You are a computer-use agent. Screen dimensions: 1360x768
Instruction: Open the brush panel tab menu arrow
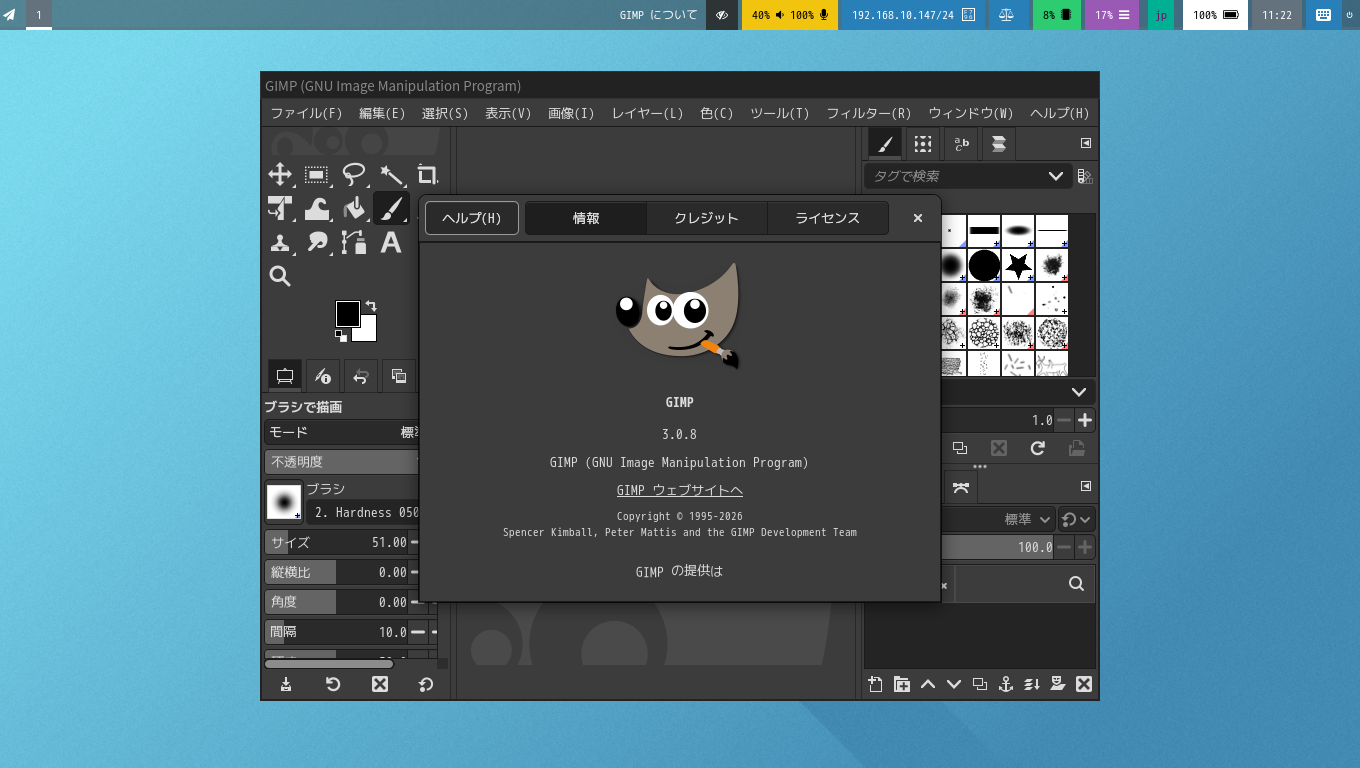pos(1085,143)
